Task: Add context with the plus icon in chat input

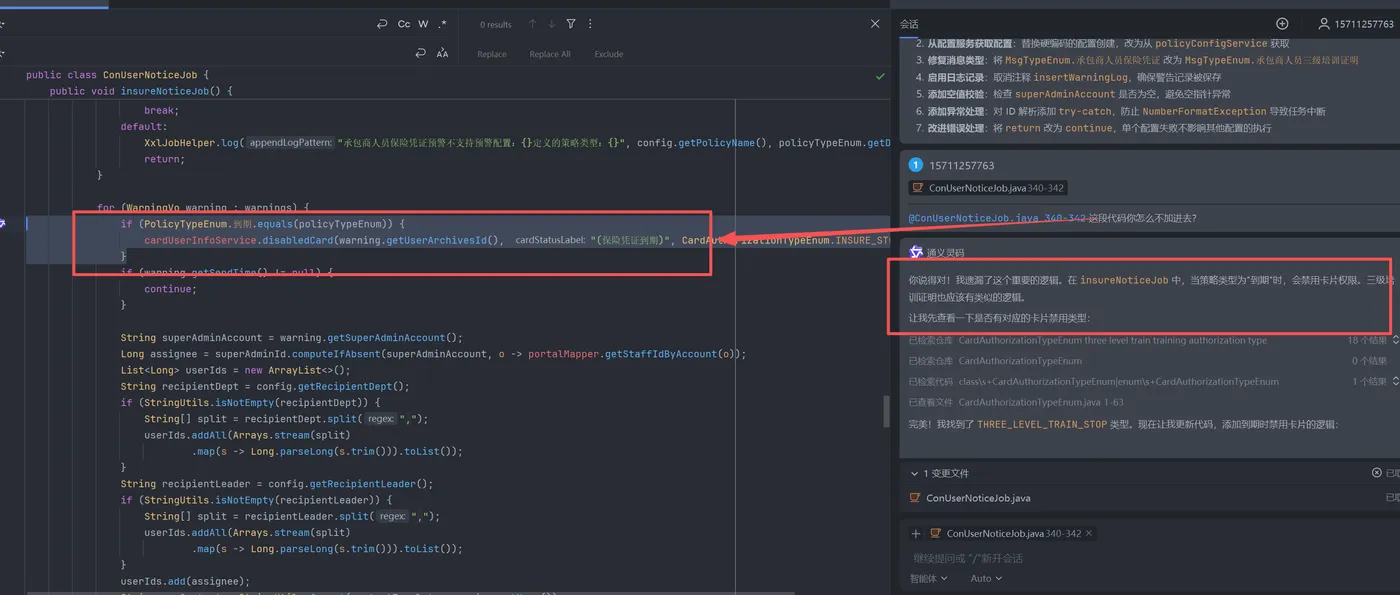Action: pos(915,534)
